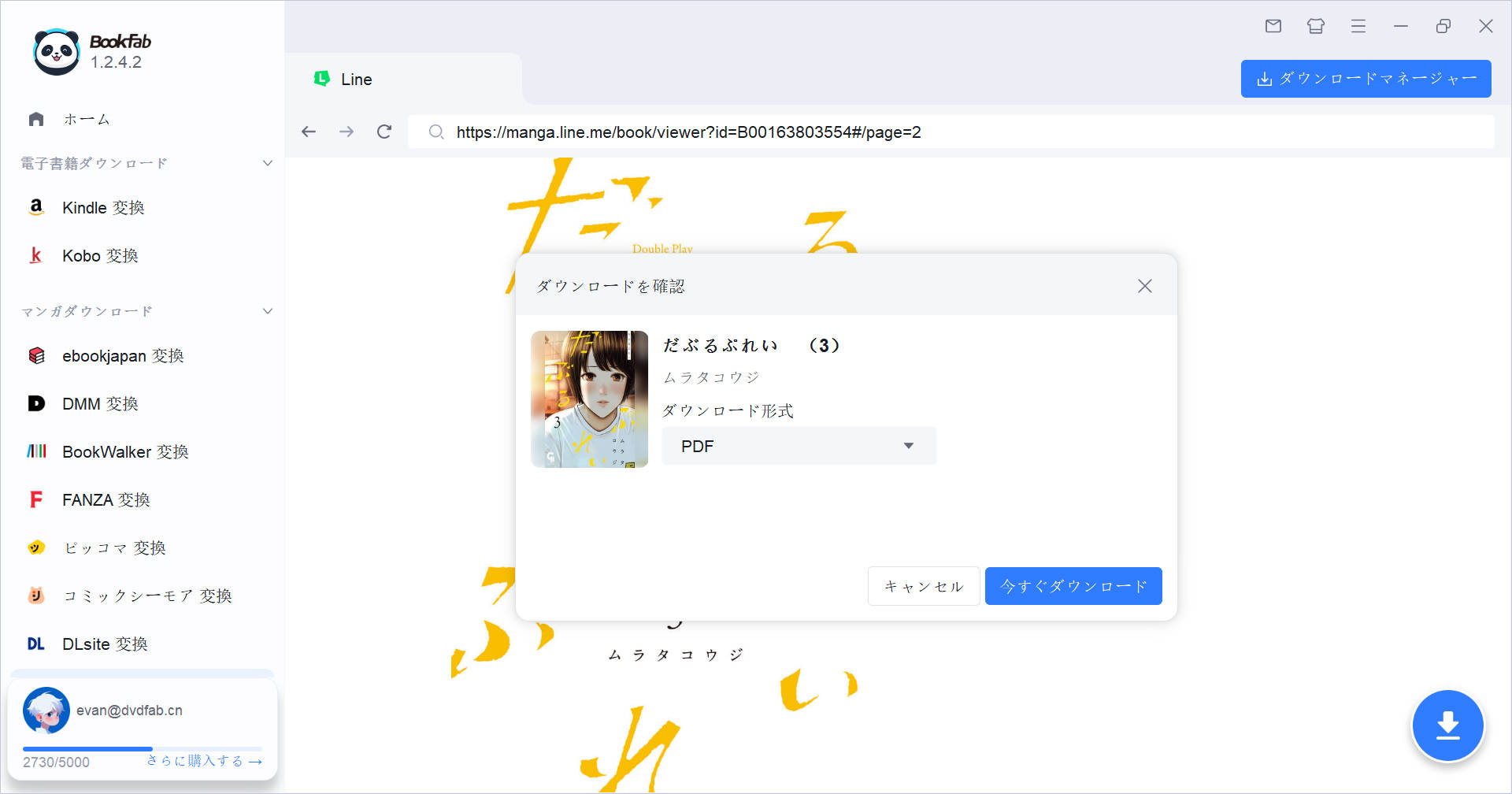Close the download confirmation dialog

1145,286
